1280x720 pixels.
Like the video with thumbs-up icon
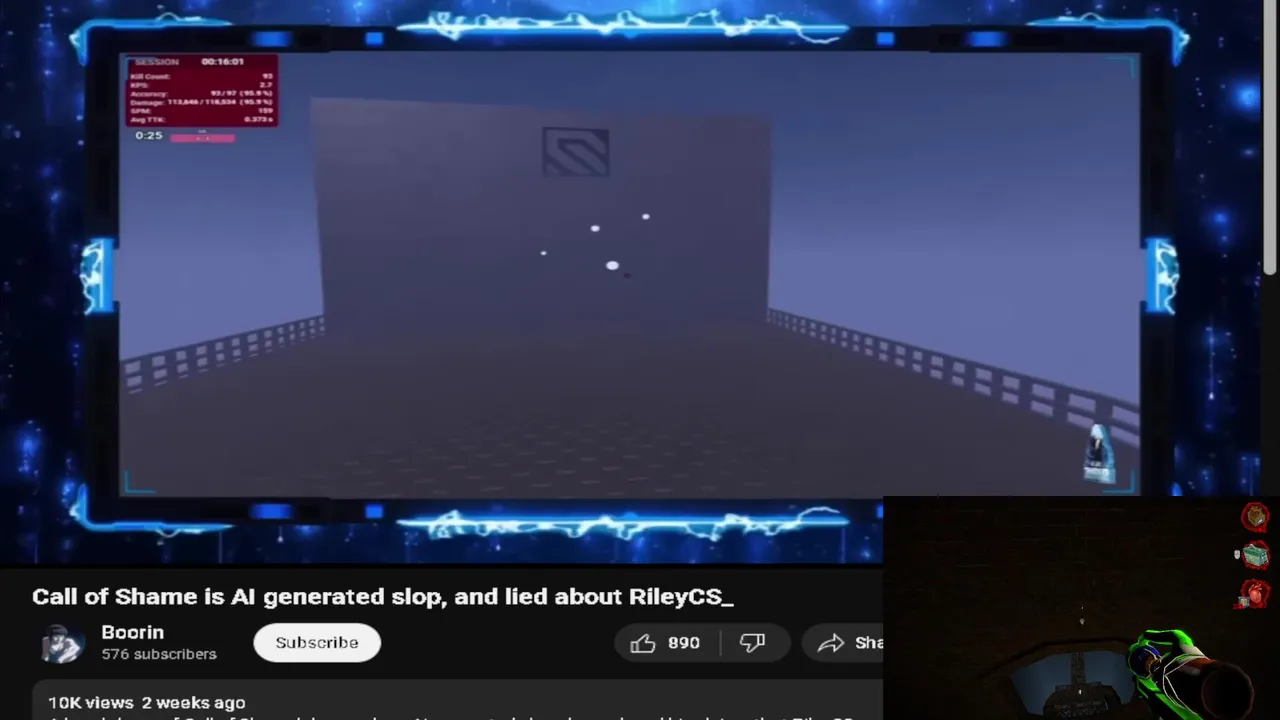(x=665, y=643)
